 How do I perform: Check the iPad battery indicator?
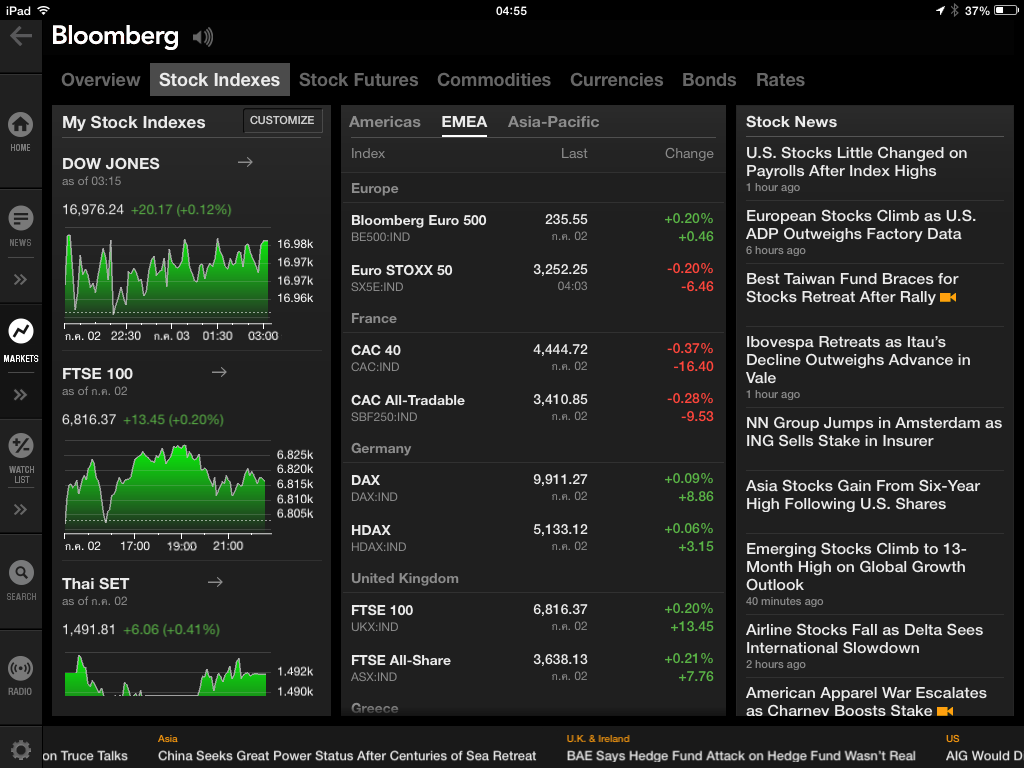tap(1006, 10)
